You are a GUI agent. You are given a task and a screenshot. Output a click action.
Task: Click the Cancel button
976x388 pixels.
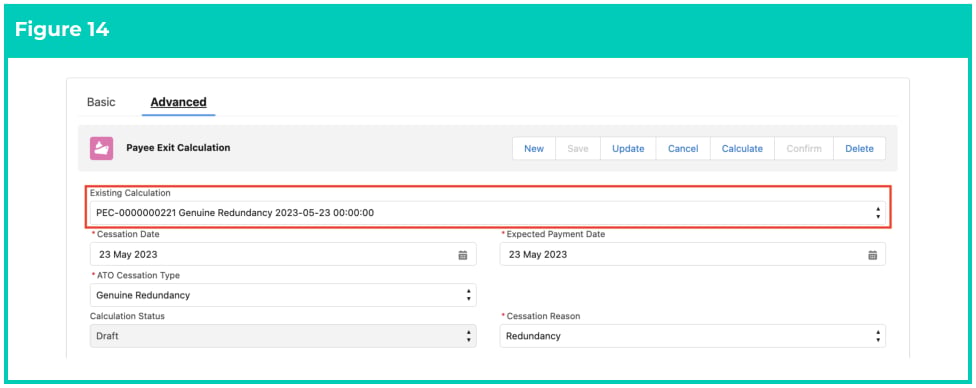[683, 149]
